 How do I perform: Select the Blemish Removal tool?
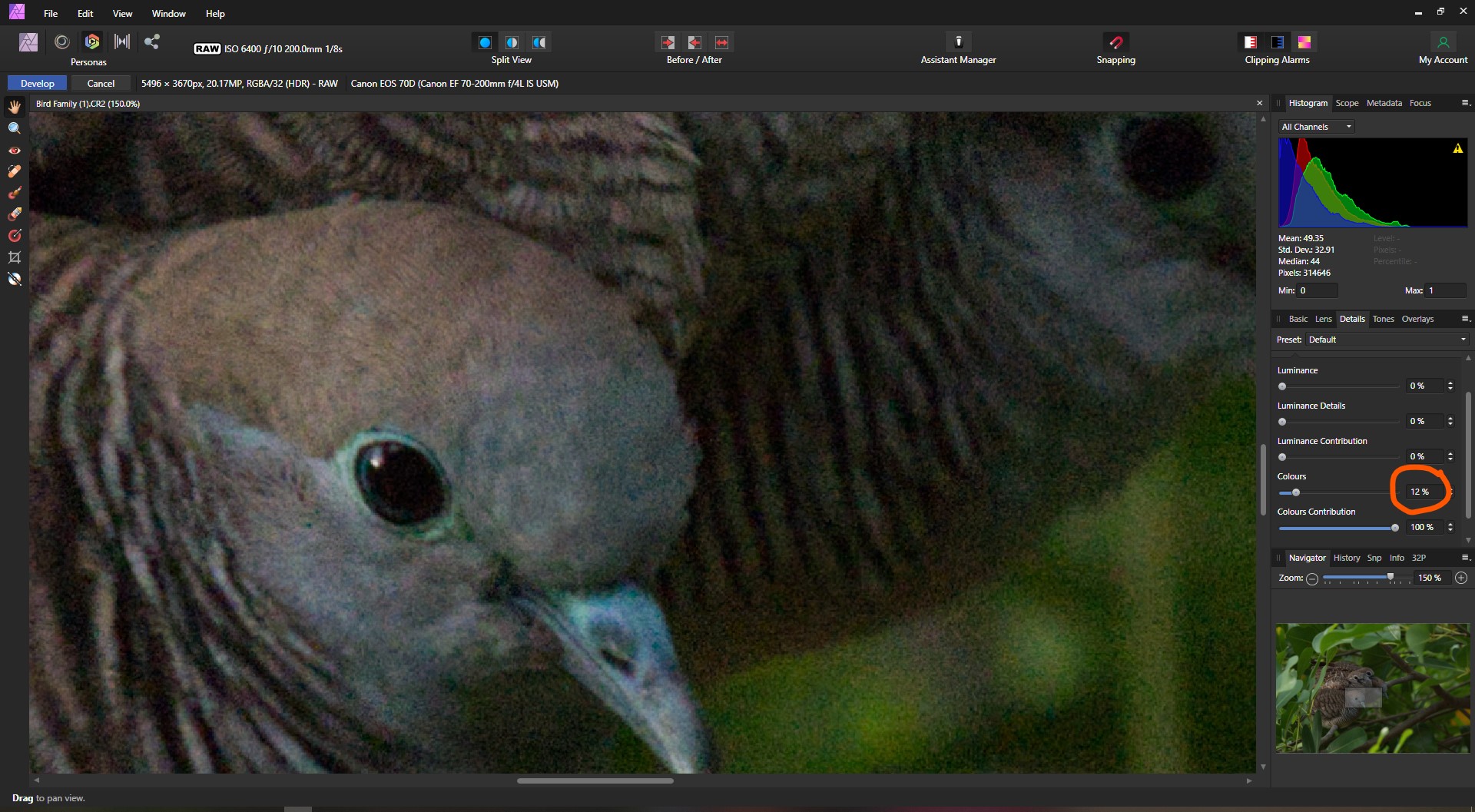tap(15, 171)
